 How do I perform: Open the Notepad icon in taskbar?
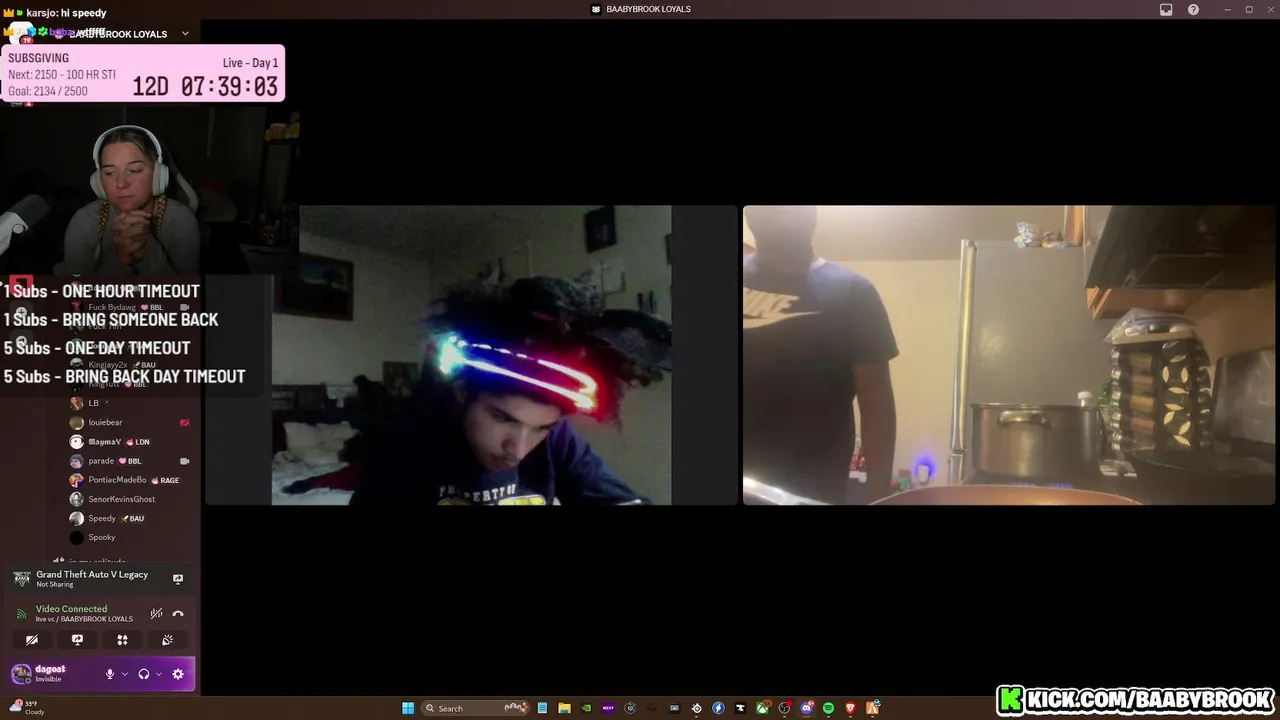click(x=542, y=708)
